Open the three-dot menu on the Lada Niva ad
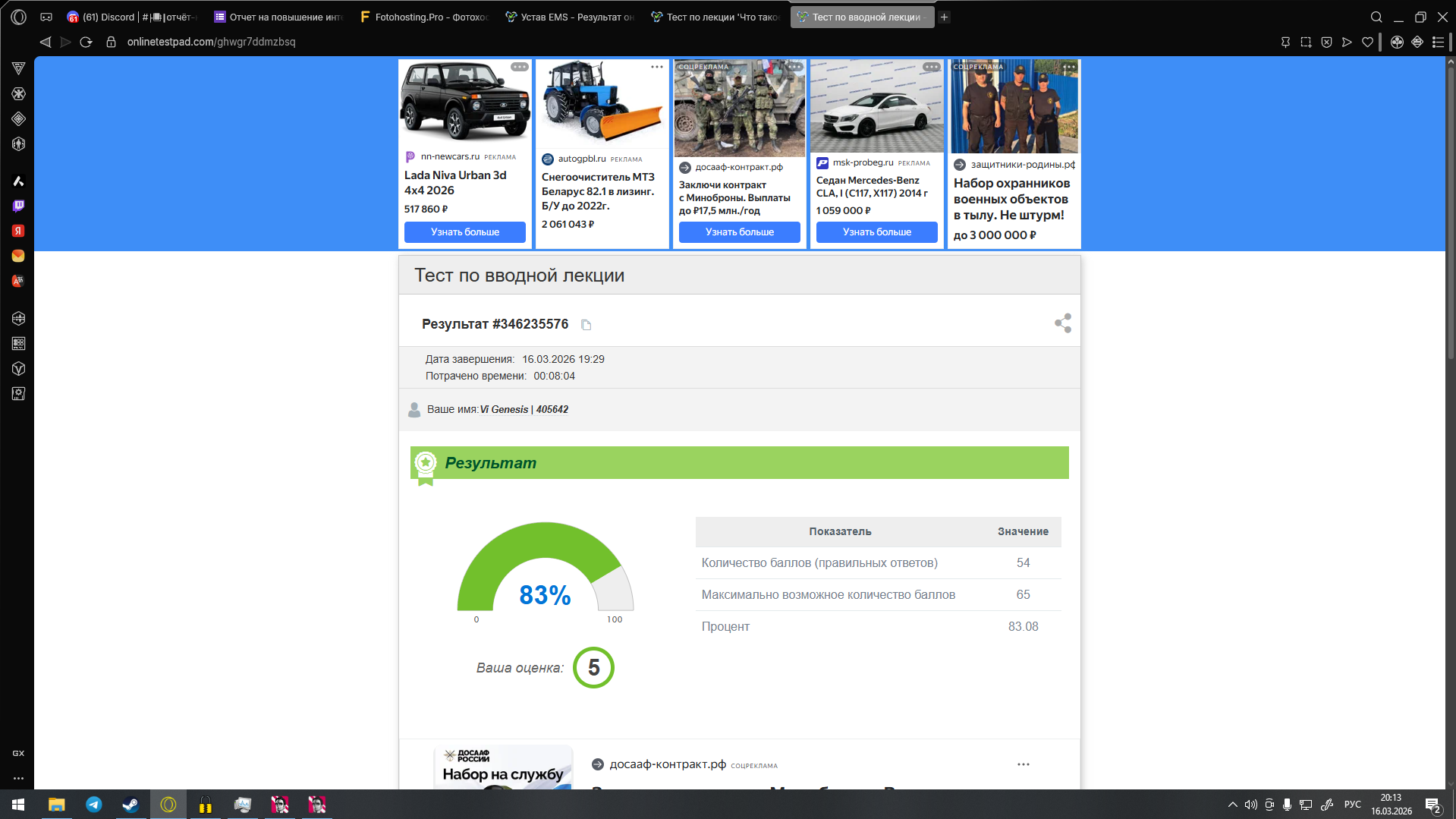Image resolution: width=1456 pixels, height=819 pixels. point(519,67)
